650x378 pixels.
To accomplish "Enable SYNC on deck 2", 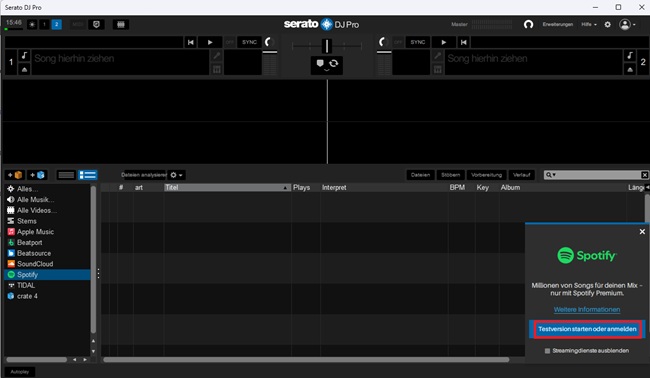I will coord(417,42).
